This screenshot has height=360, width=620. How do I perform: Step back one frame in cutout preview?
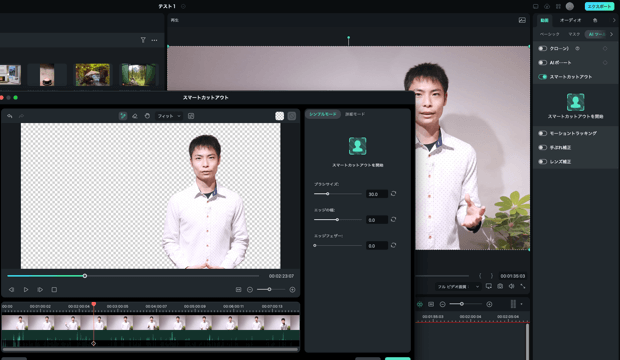click(x=11, y=290)
